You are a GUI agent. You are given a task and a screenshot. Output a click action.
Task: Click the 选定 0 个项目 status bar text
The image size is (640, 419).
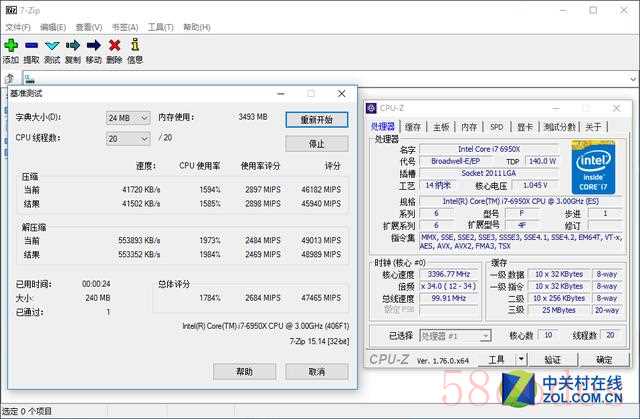point(27,411)
